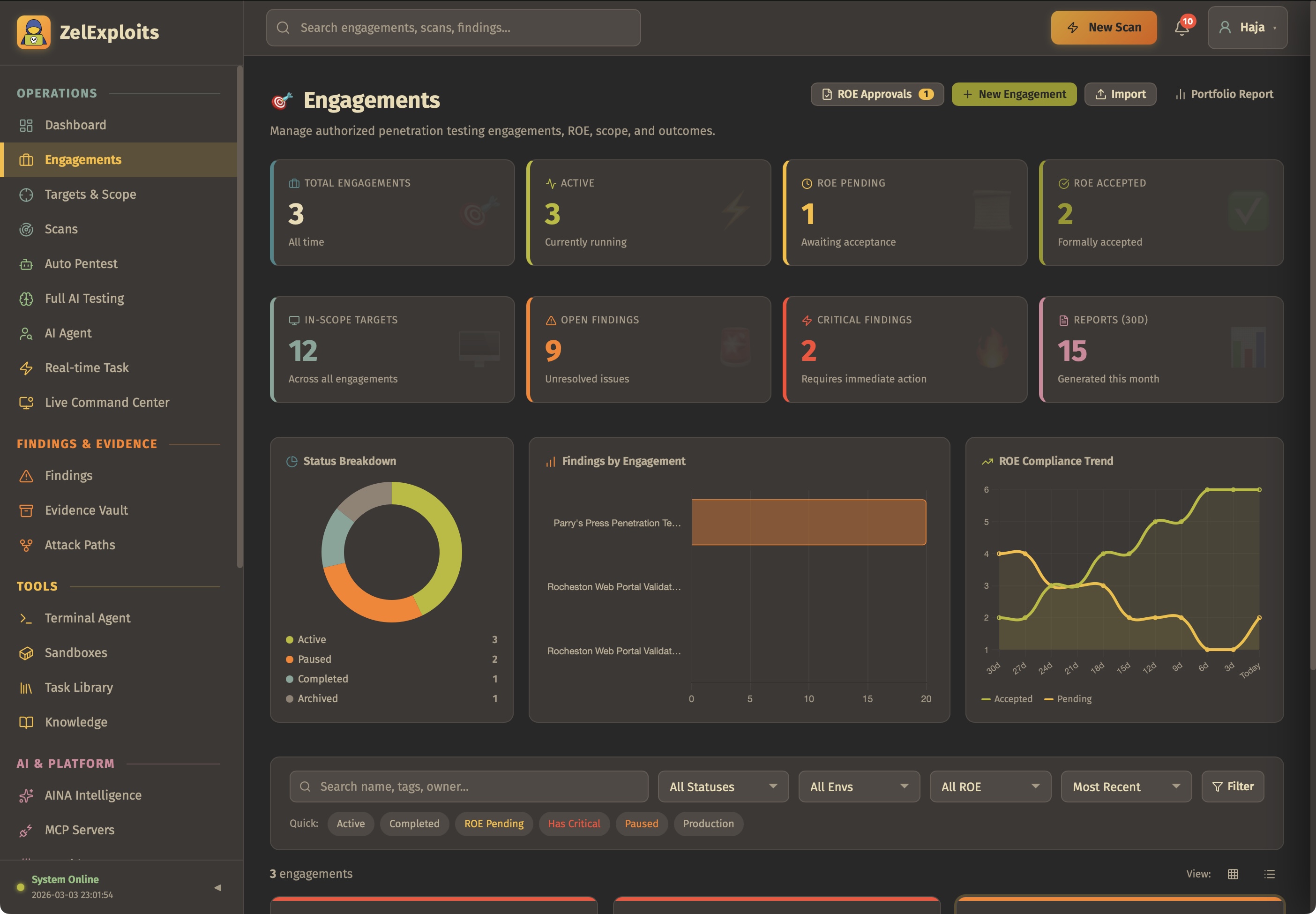Open the Evidence Vault

87,509
